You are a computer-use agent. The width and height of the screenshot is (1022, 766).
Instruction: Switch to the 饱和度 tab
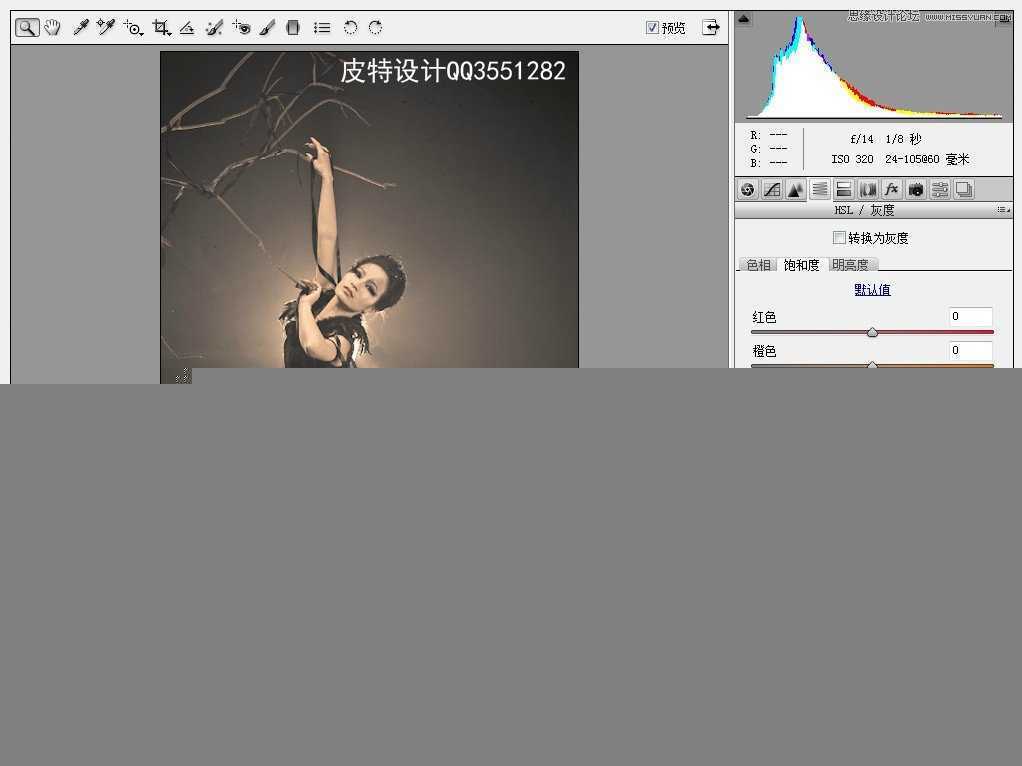coord(802,265)
